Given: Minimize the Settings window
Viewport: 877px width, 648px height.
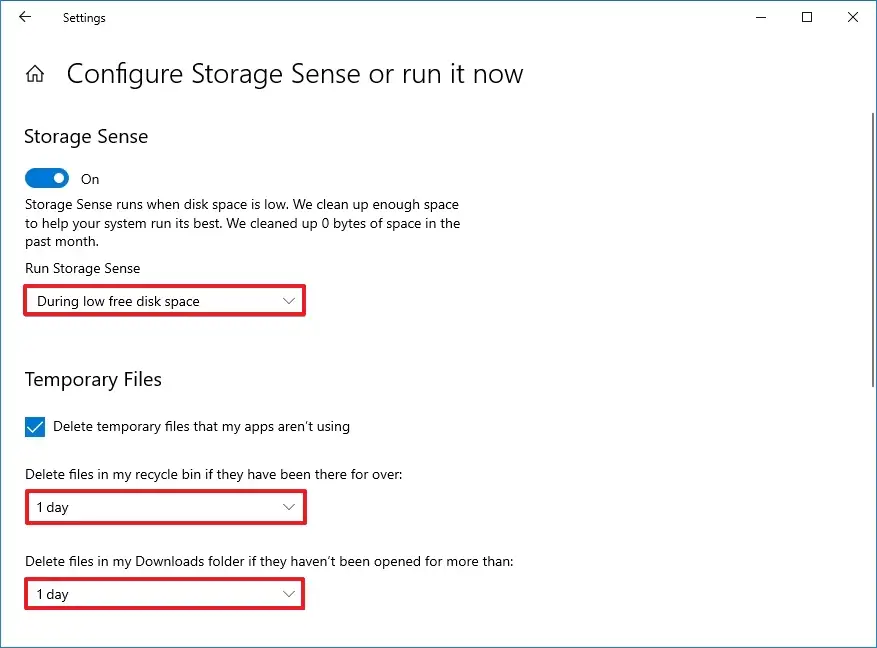Looking at the screenshot, I should pyautogui.click(x=760, y=17).
